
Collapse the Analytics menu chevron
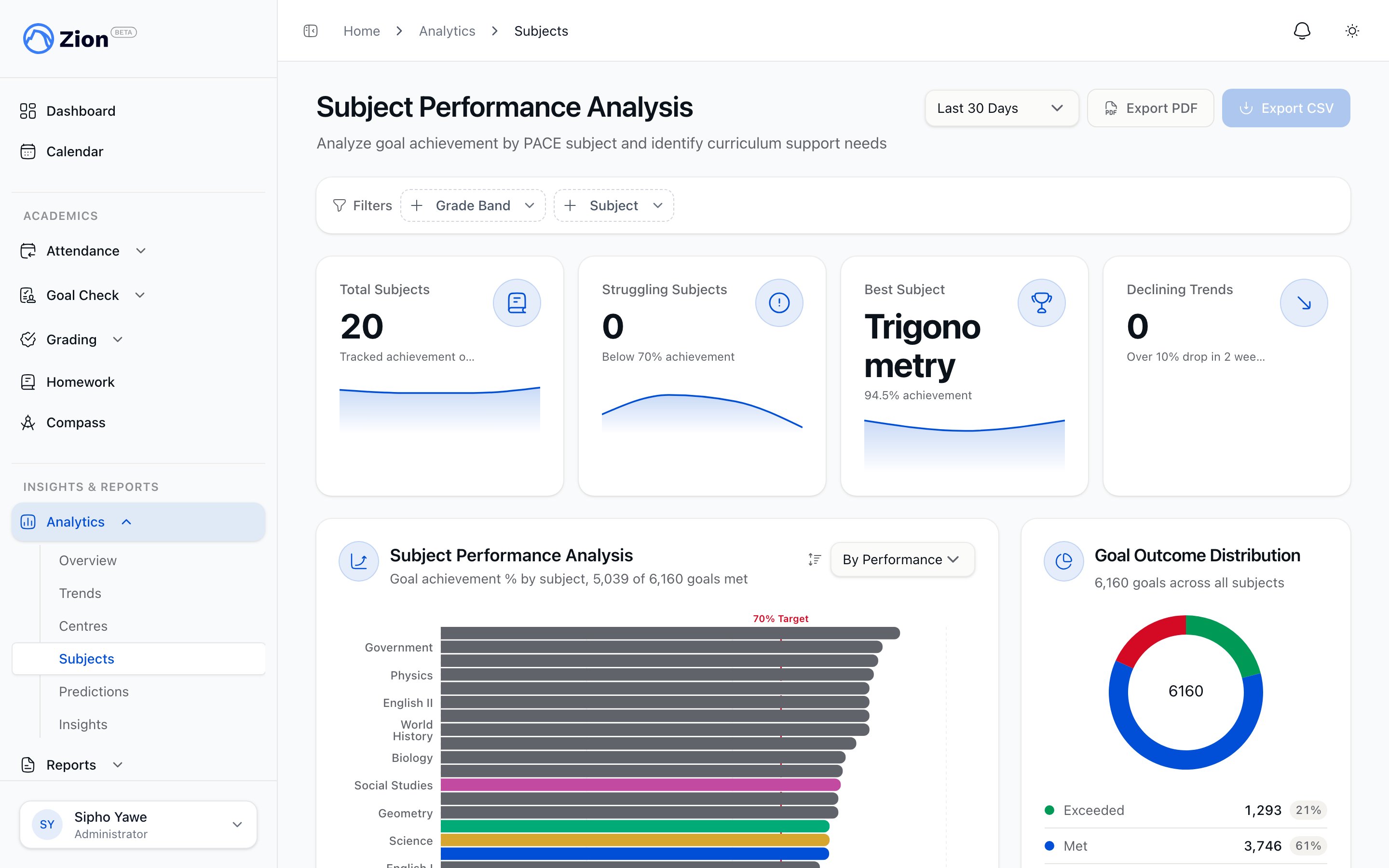click(x=126, y=522)
